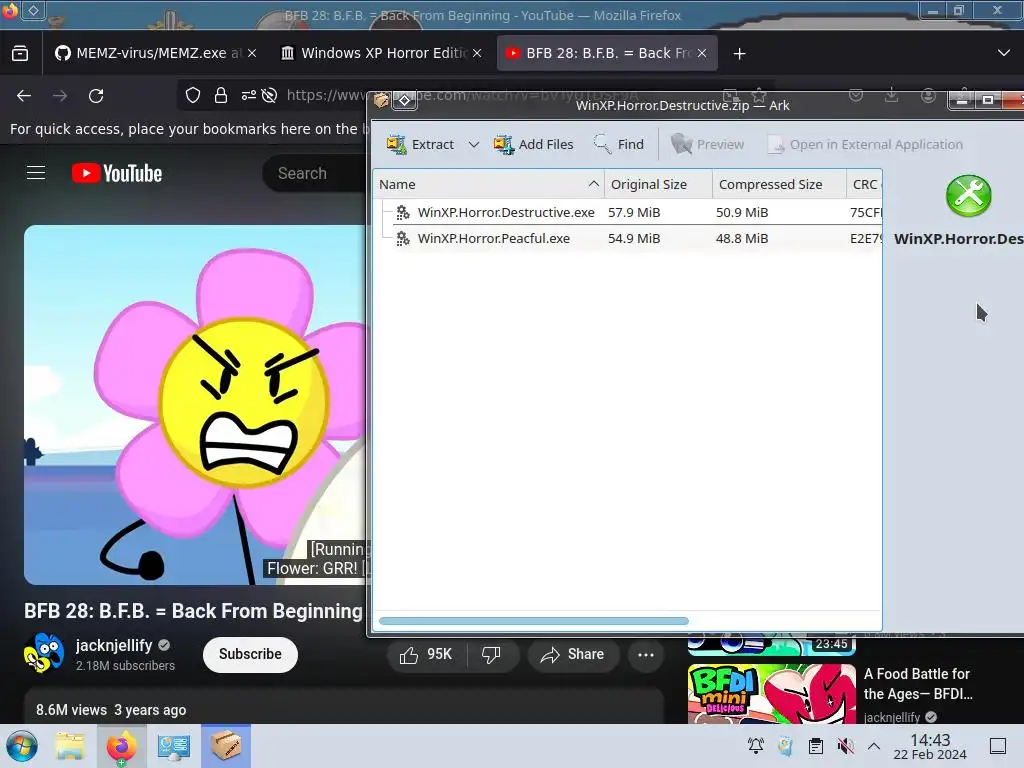Close the MEMZ-virus tab
Screen dimensions: 1024x768
point(252,53)
